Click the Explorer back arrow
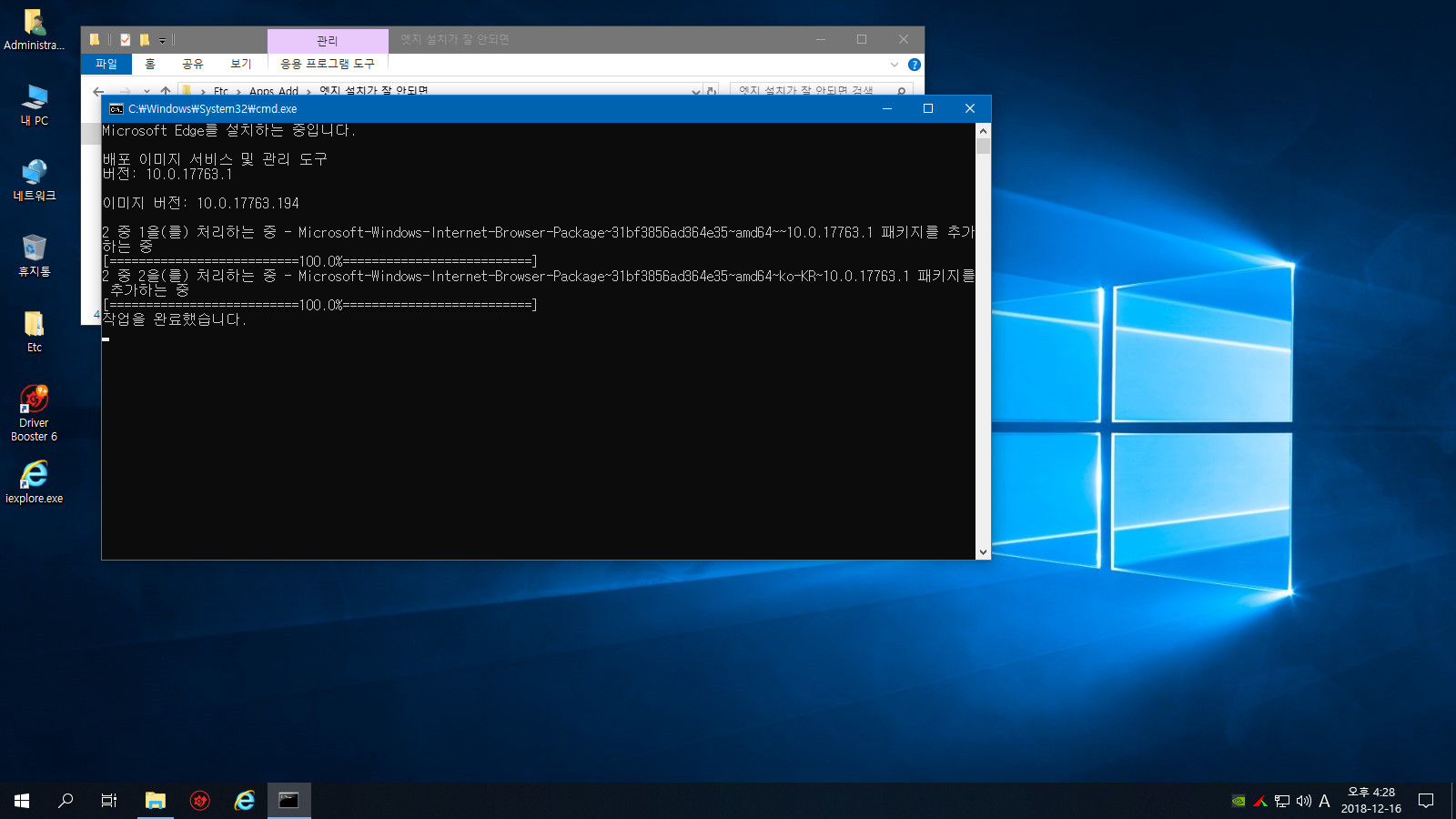This screenshot has width=1456, height=819. click(98, 91)
